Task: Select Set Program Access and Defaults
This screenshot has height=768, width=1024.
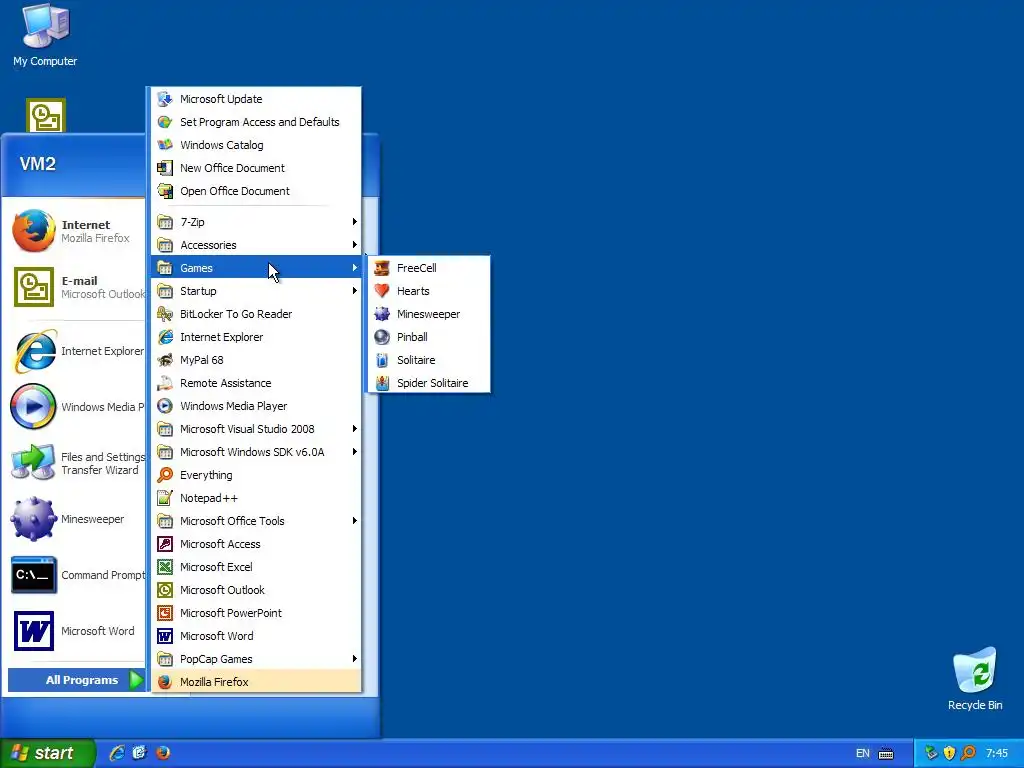Action: tap(256, 122)
